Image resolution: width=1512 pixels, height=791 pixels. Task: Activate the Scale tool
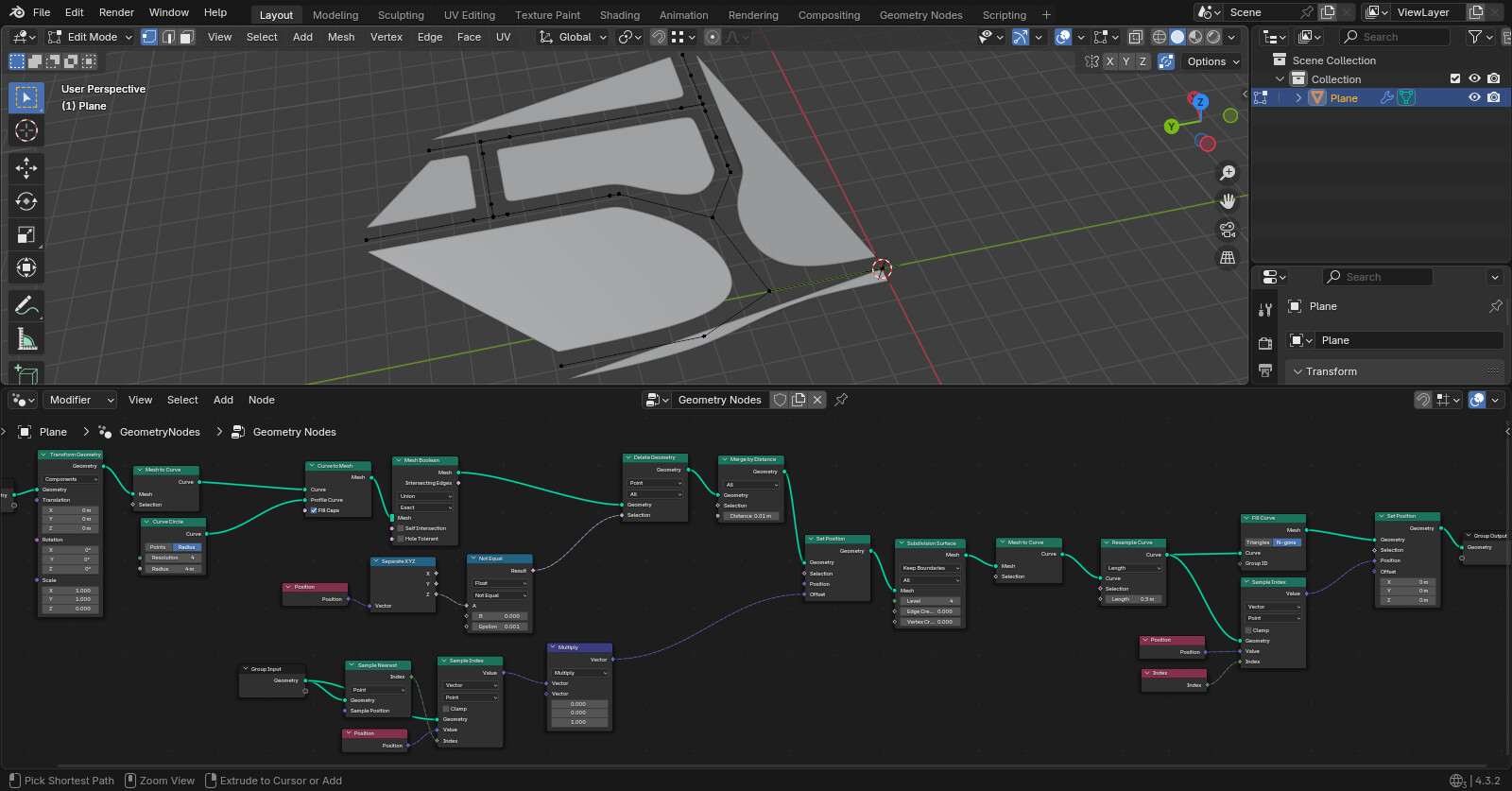(x=26, y=234)
